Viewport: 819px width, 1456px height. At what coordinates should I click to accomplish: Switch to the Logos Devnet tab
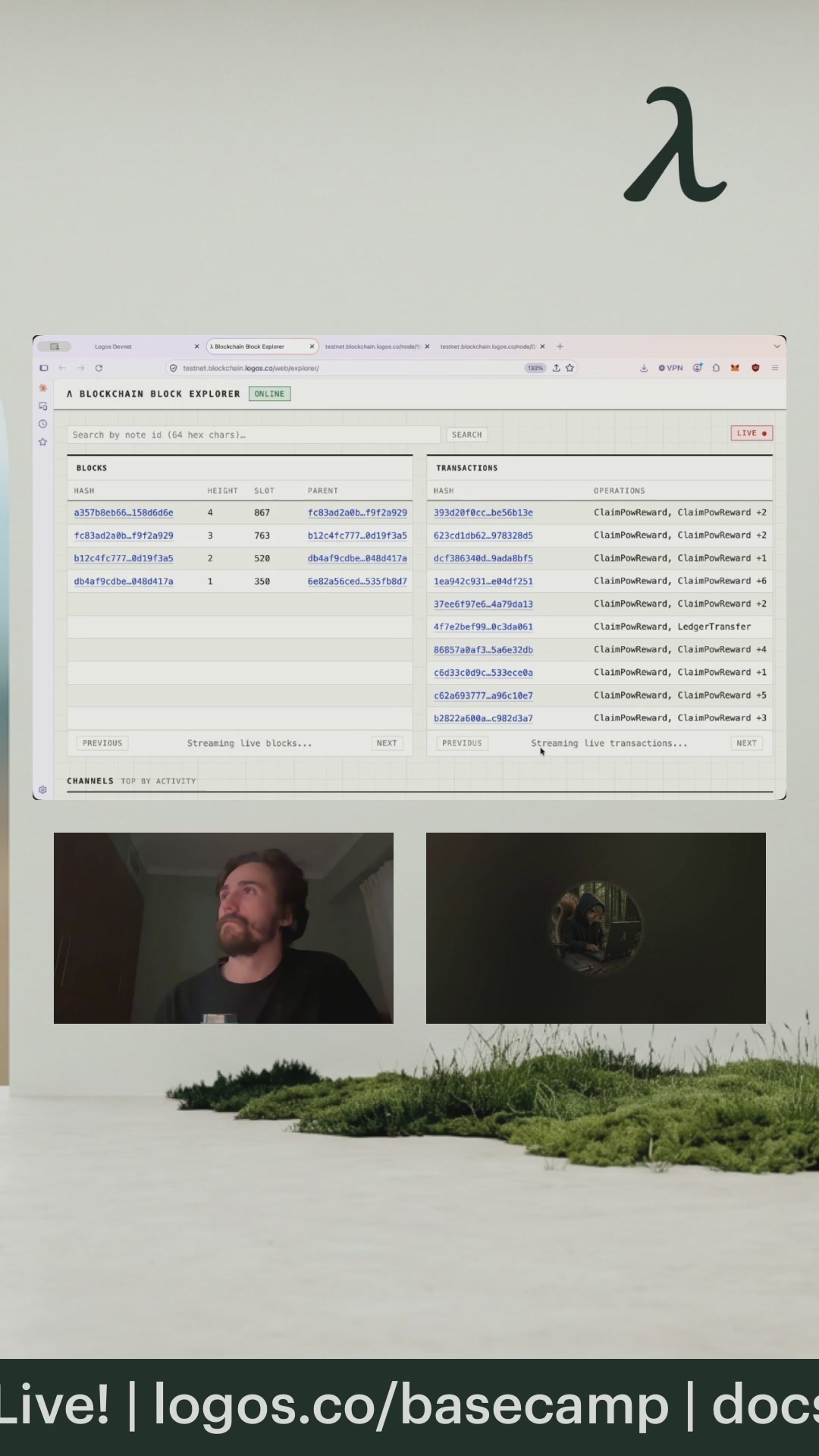(x=114, y=347)
